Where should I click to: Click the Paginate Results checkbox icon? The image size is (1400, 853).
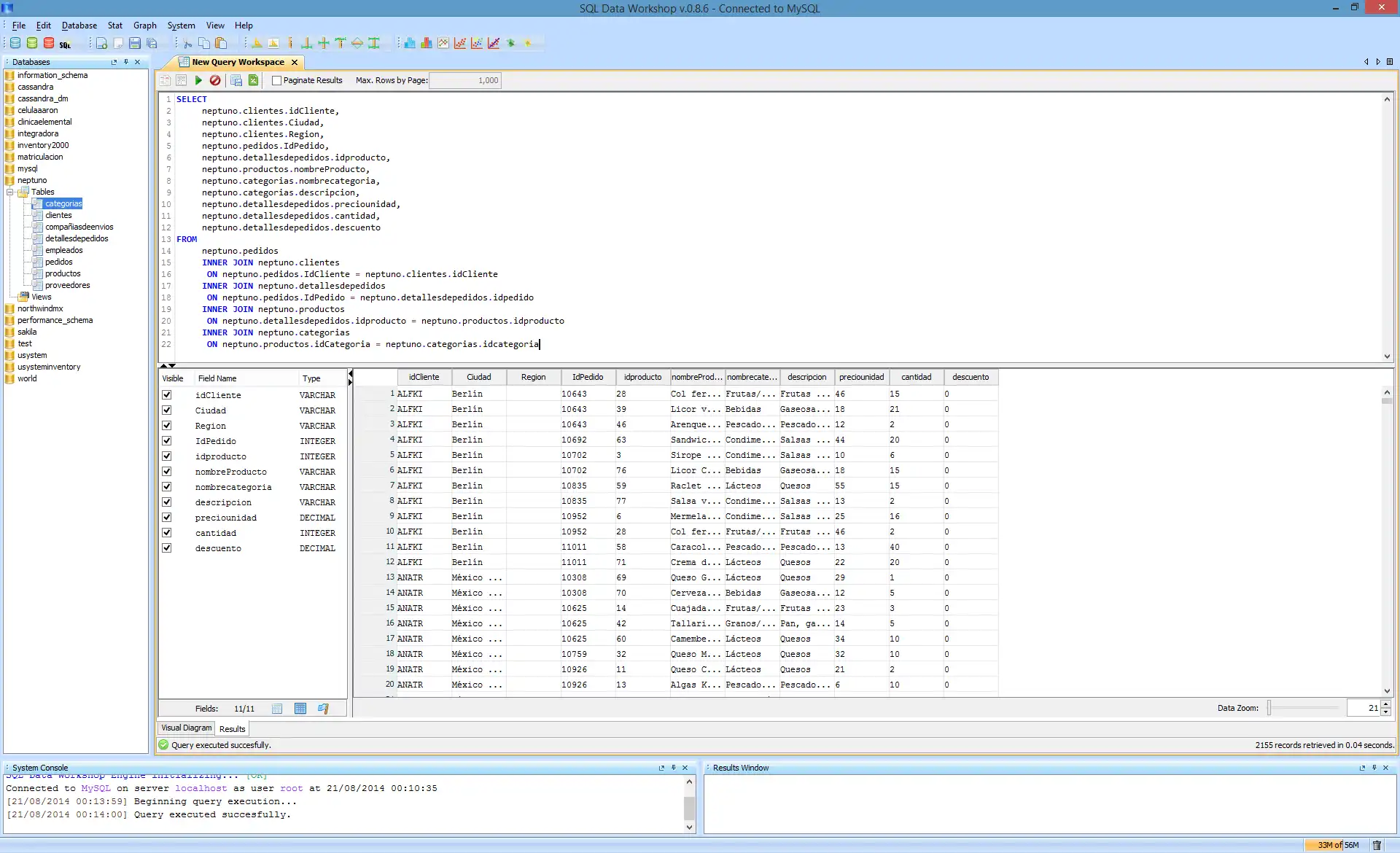tap(276, 80)
